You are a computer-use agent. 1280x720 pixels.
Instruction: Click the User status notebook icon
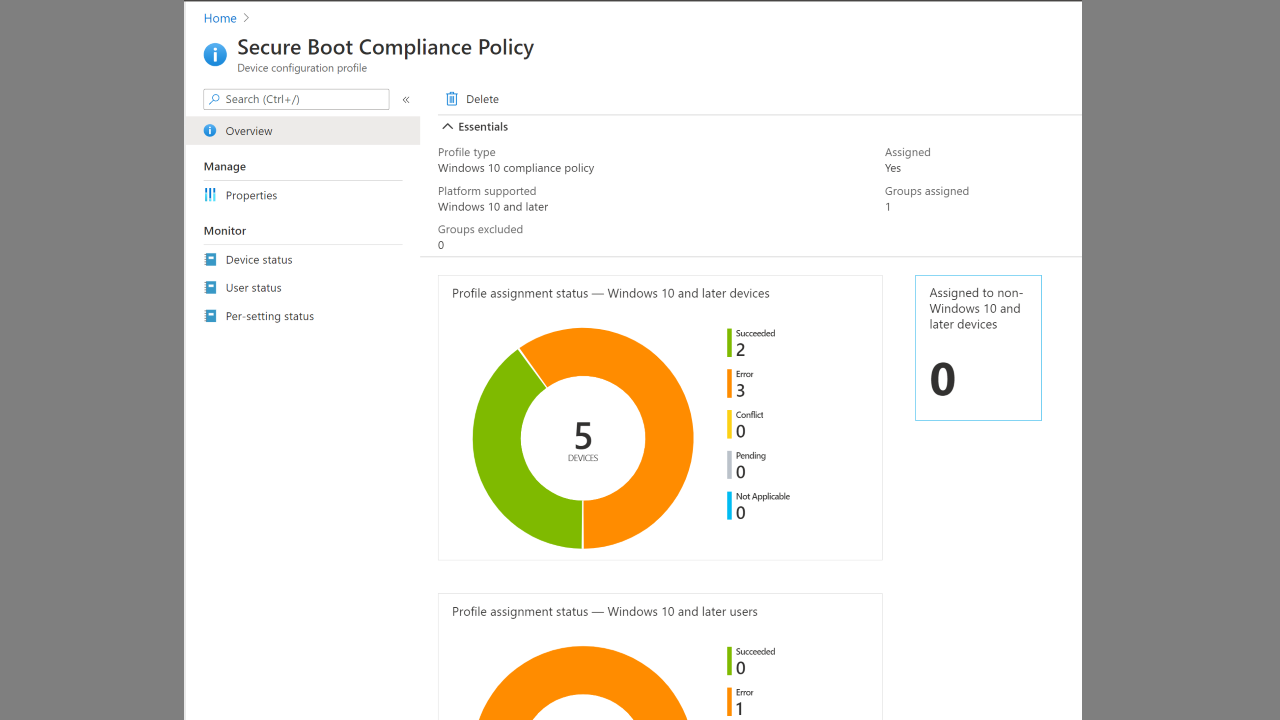210,287
